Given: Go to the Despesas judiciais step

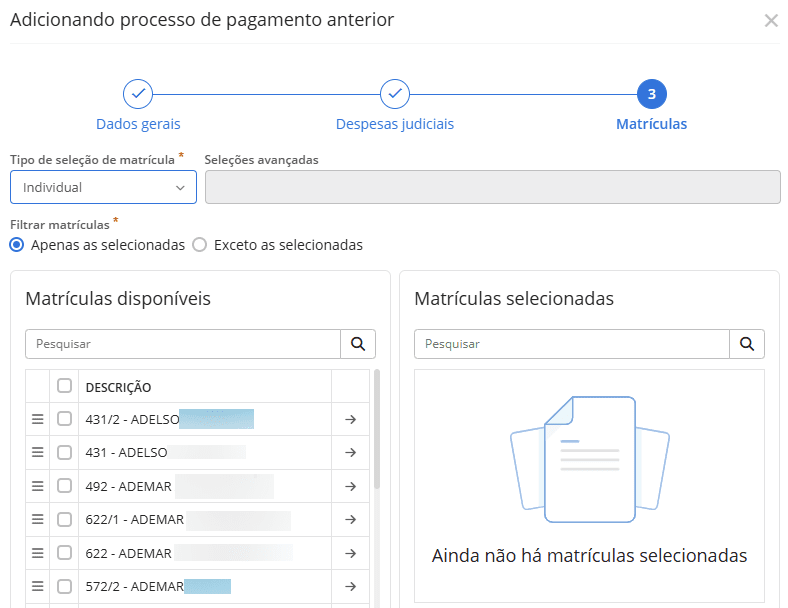Looking at the screenshot, I should 395,95.
